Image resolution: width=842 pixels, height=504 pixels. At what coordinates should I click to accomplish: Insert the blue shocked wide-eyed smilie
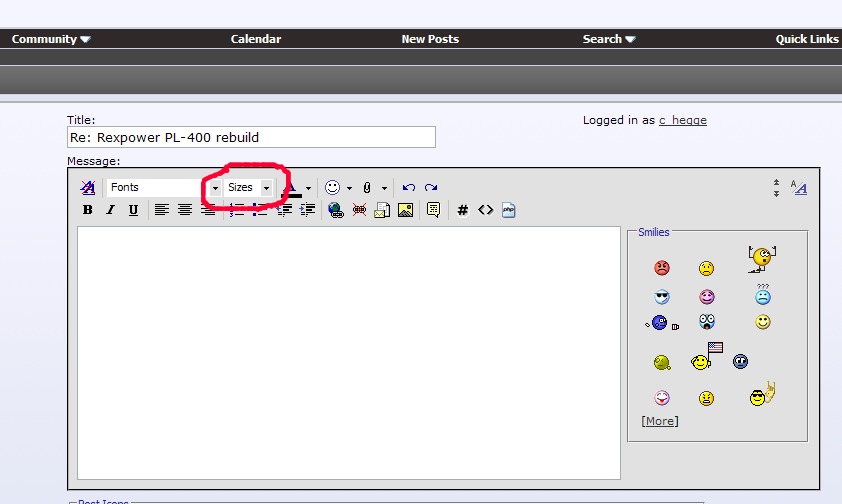(707, 322)
